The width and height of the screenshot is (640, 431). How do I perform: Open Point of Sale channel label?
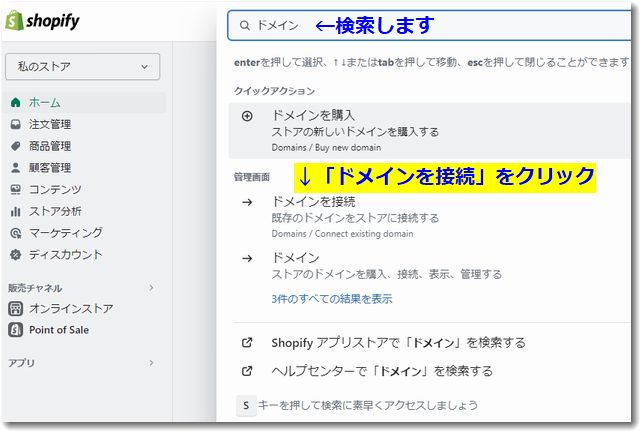click(x=59, y=330)
